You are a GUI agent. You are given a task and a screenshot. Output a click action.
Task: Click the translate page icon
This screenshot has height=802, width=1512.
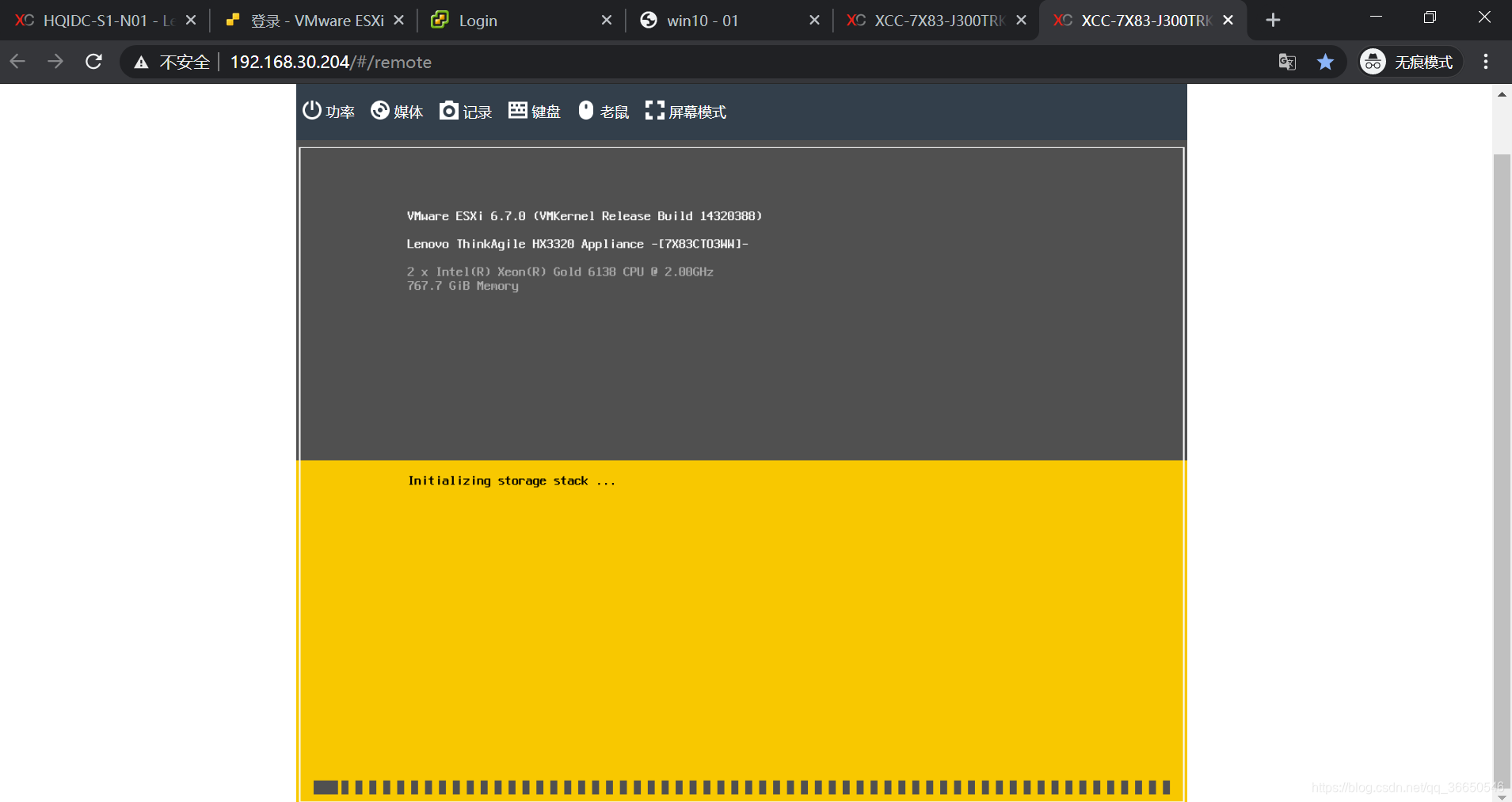1288,62
